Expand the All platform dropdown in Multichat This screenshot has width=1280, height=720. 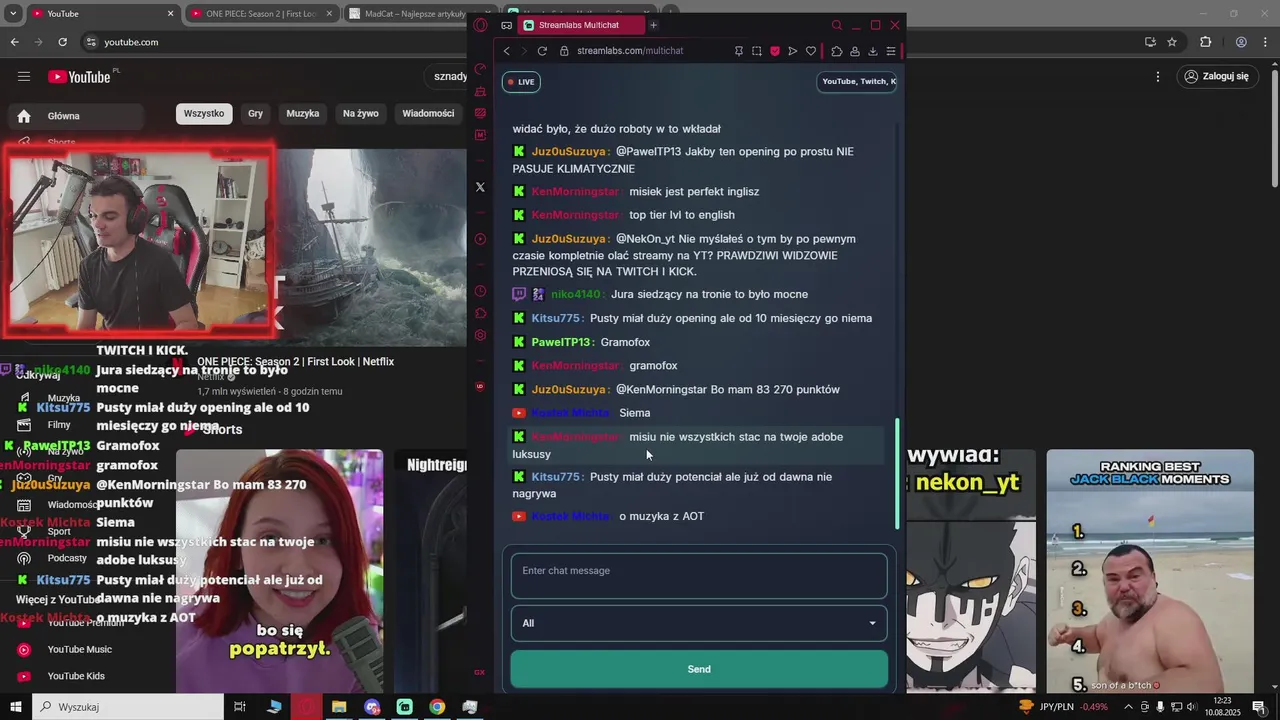(699, 623)
